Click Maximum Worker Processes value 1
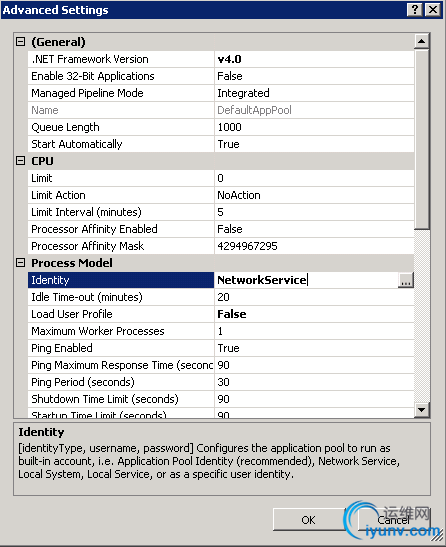This screenshot has height=547, width=446. tap(220, 331)
